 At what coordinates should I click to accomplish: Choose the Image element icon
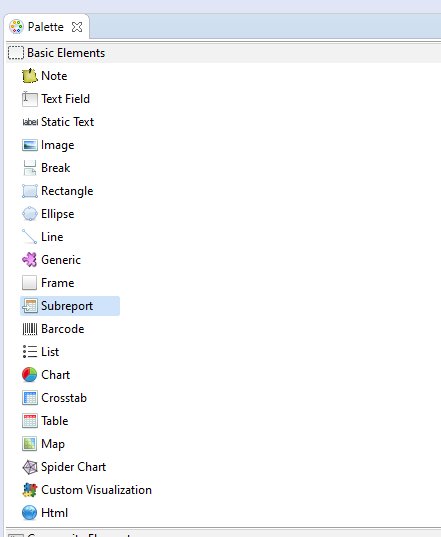coord(29,145)
